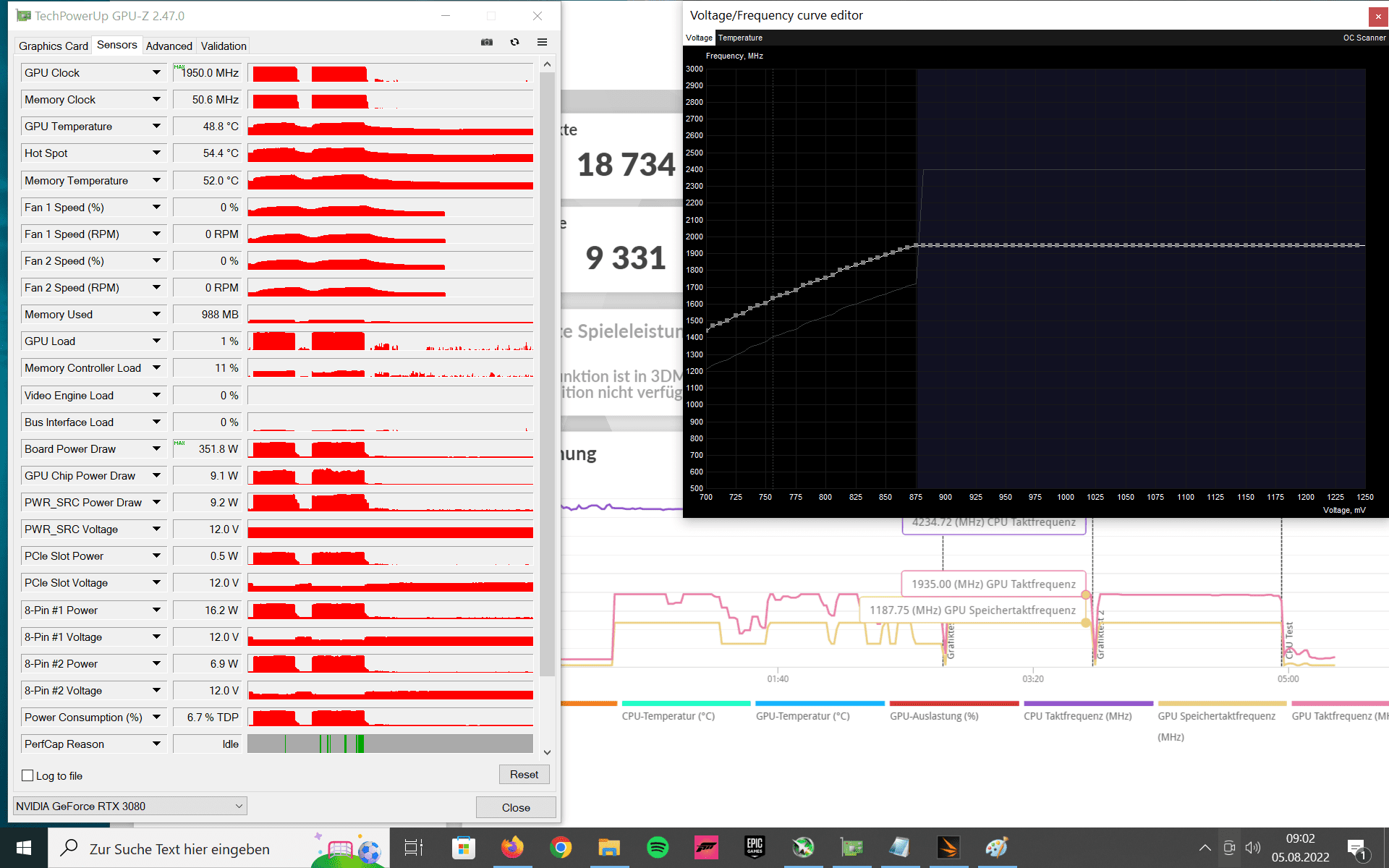Switch to the Validation tab
Screen dimensions: 1389x868
(224, 46)
